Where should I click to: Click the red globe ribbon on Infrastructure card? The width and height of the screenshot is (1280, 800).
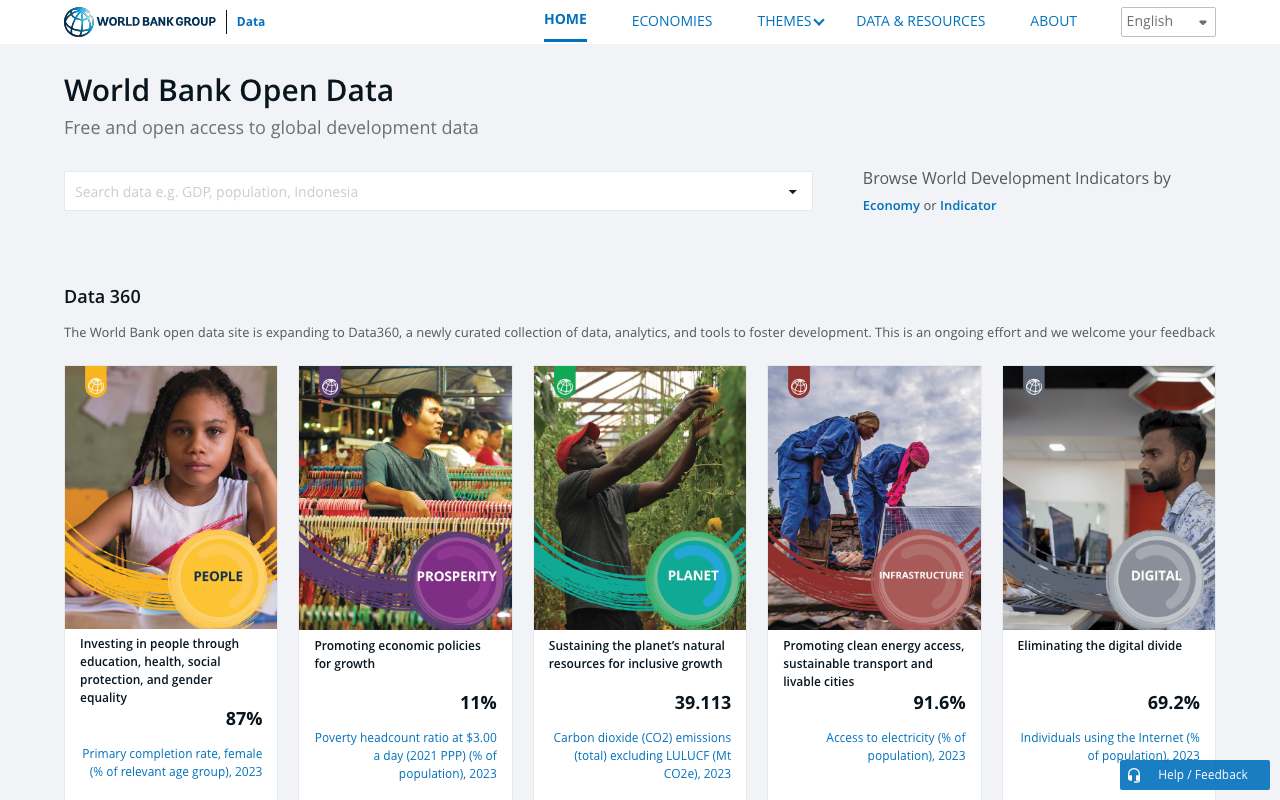click(x=798, y=381)
